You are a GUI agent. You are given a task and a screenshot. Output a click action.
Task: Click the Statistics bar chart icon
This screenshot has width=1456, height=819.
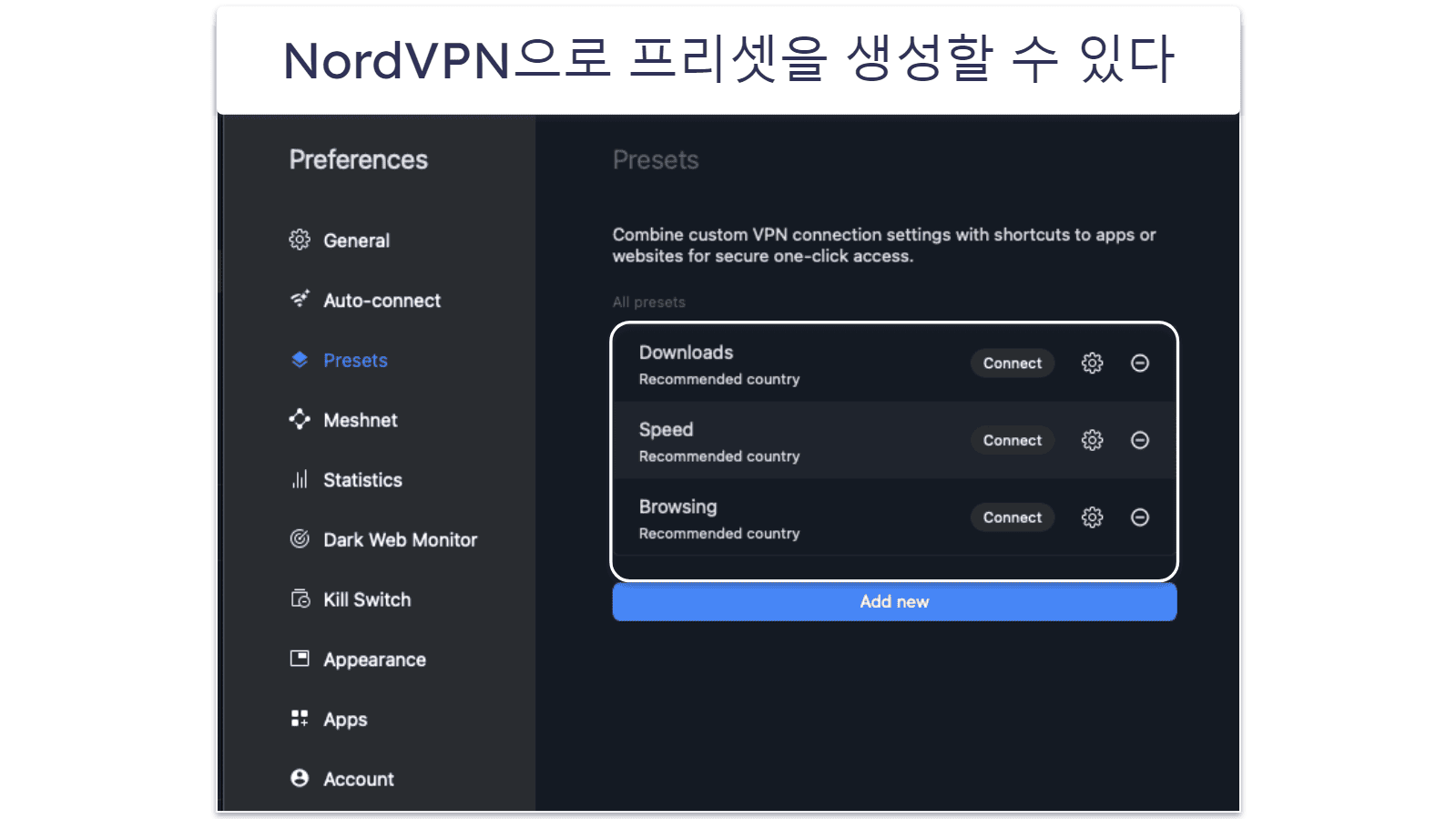pyautogui.click(x=300, y=479)
